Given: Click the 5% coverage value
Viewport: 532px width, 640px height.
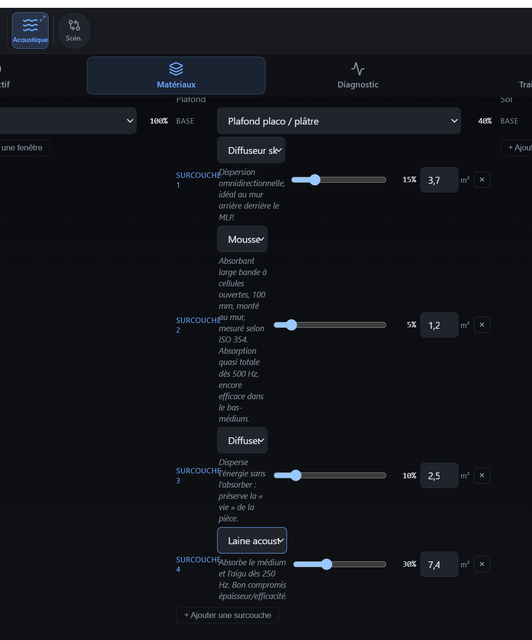Looking at the screenshot, I should [411, 325].
